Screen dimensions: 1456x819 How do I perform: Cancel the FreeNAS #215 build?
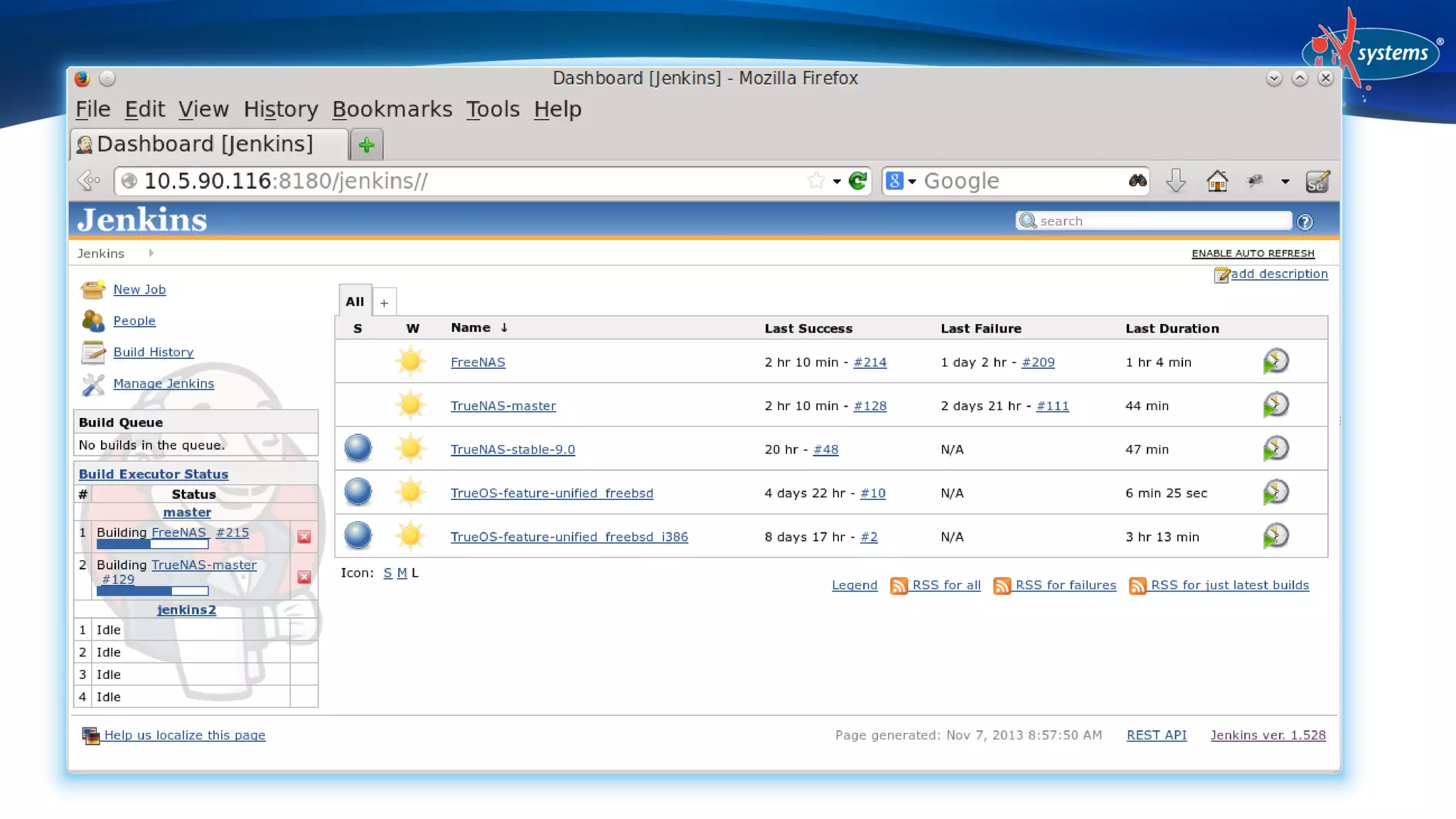[x=304, y=537]
